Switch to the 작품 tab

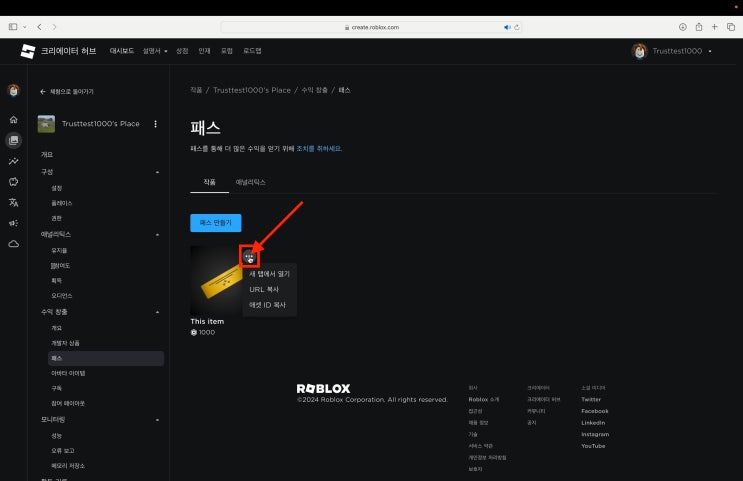[x=209, y=182]
